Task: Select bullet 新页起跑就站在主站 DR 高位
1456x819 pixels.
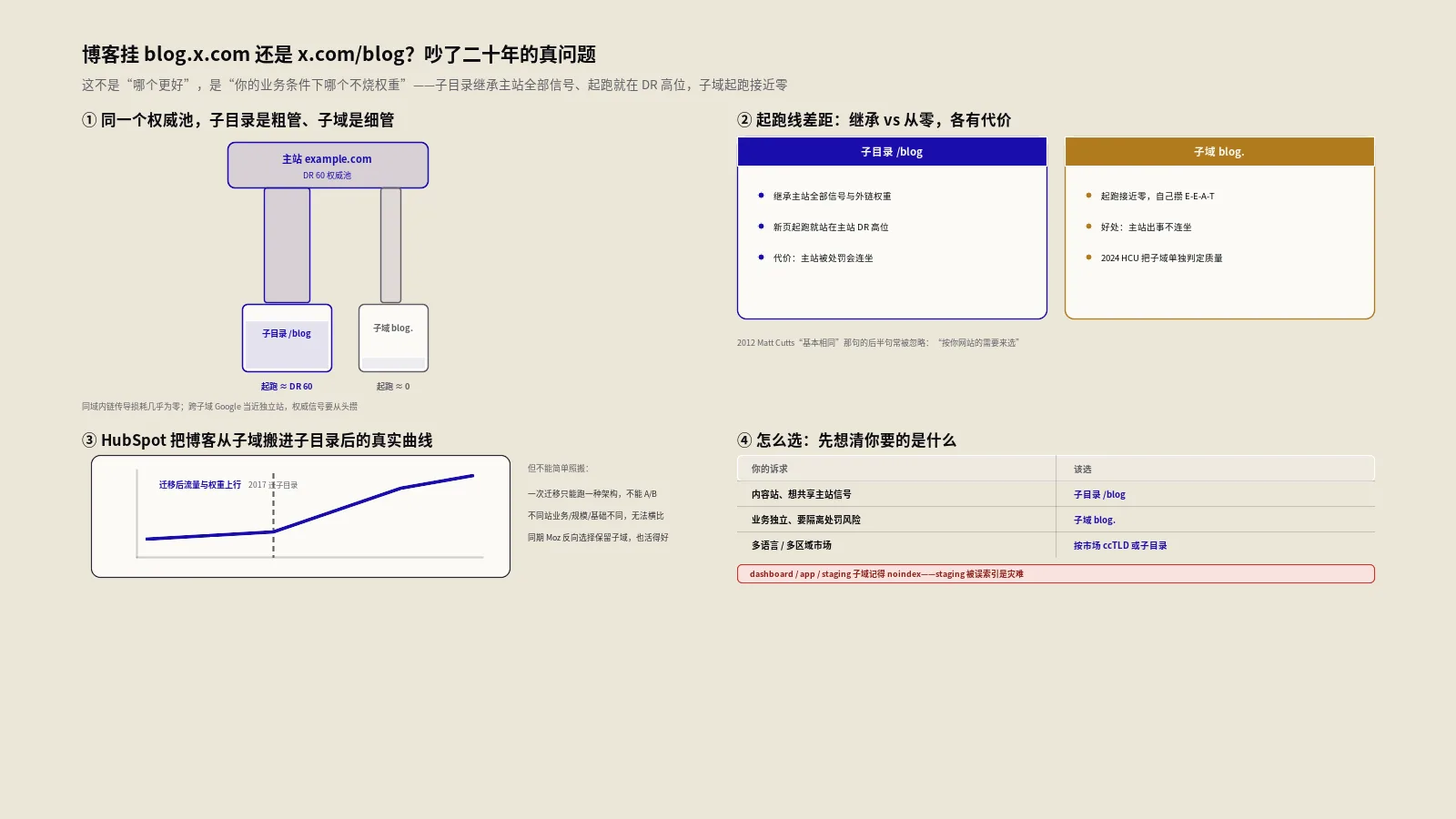Action: [x=831, y=227]
